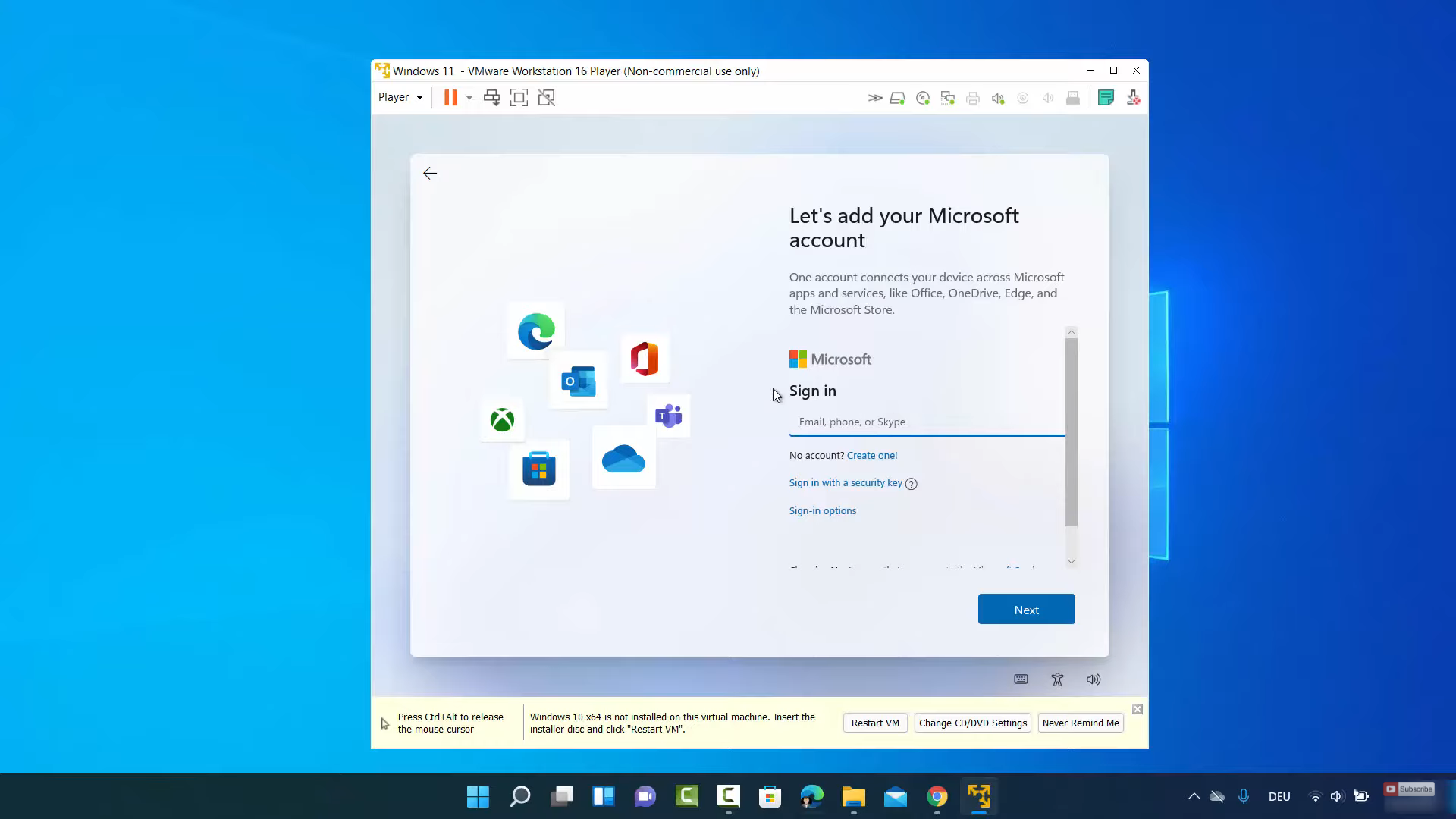1456x819 pixels.
Task: Click the hard disk device icon
Action: click(898, 98)
